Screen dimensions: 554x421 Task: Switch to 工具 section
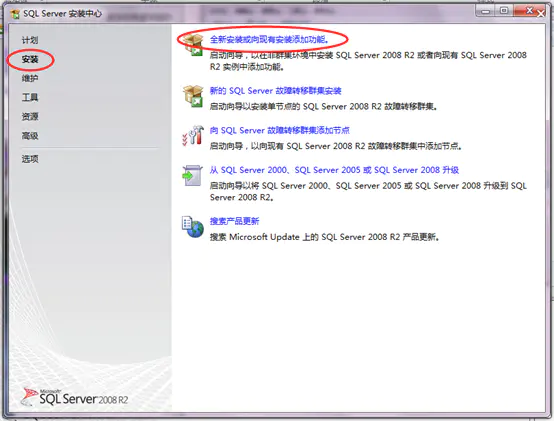(x=30, y=97)
